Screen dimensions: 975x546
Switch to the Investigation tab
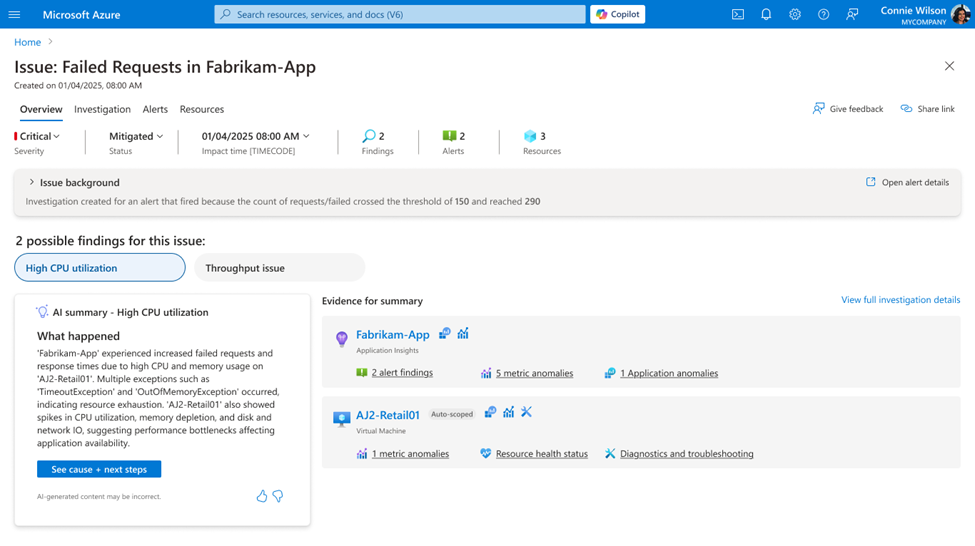pos(103,109)
